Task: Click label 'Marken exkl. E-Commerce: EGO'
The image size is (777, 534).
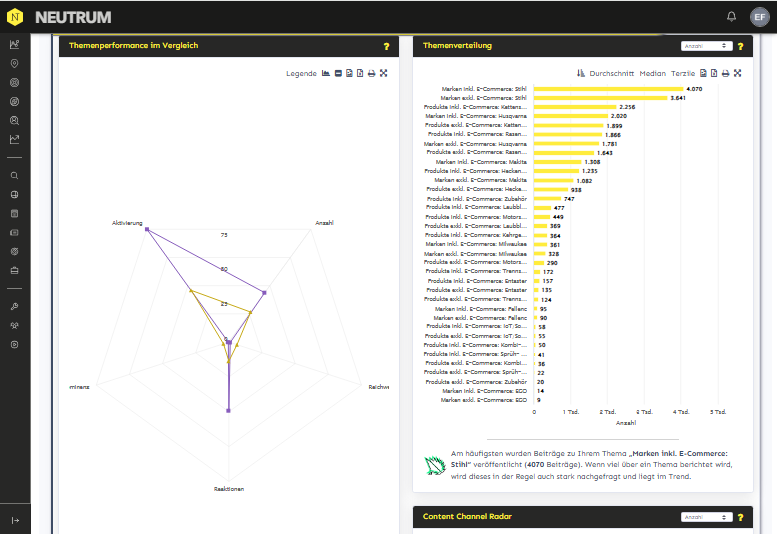Action: (484, 400)
